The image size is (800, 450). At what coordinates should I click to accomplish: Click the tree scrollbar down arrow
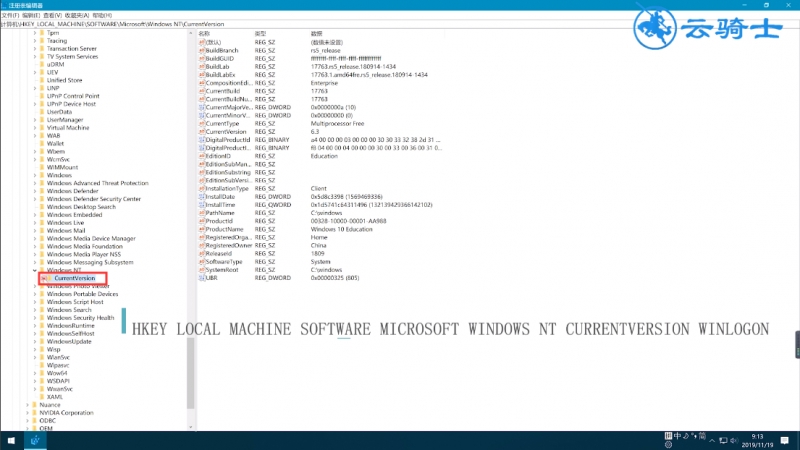(x=190, y=427)
